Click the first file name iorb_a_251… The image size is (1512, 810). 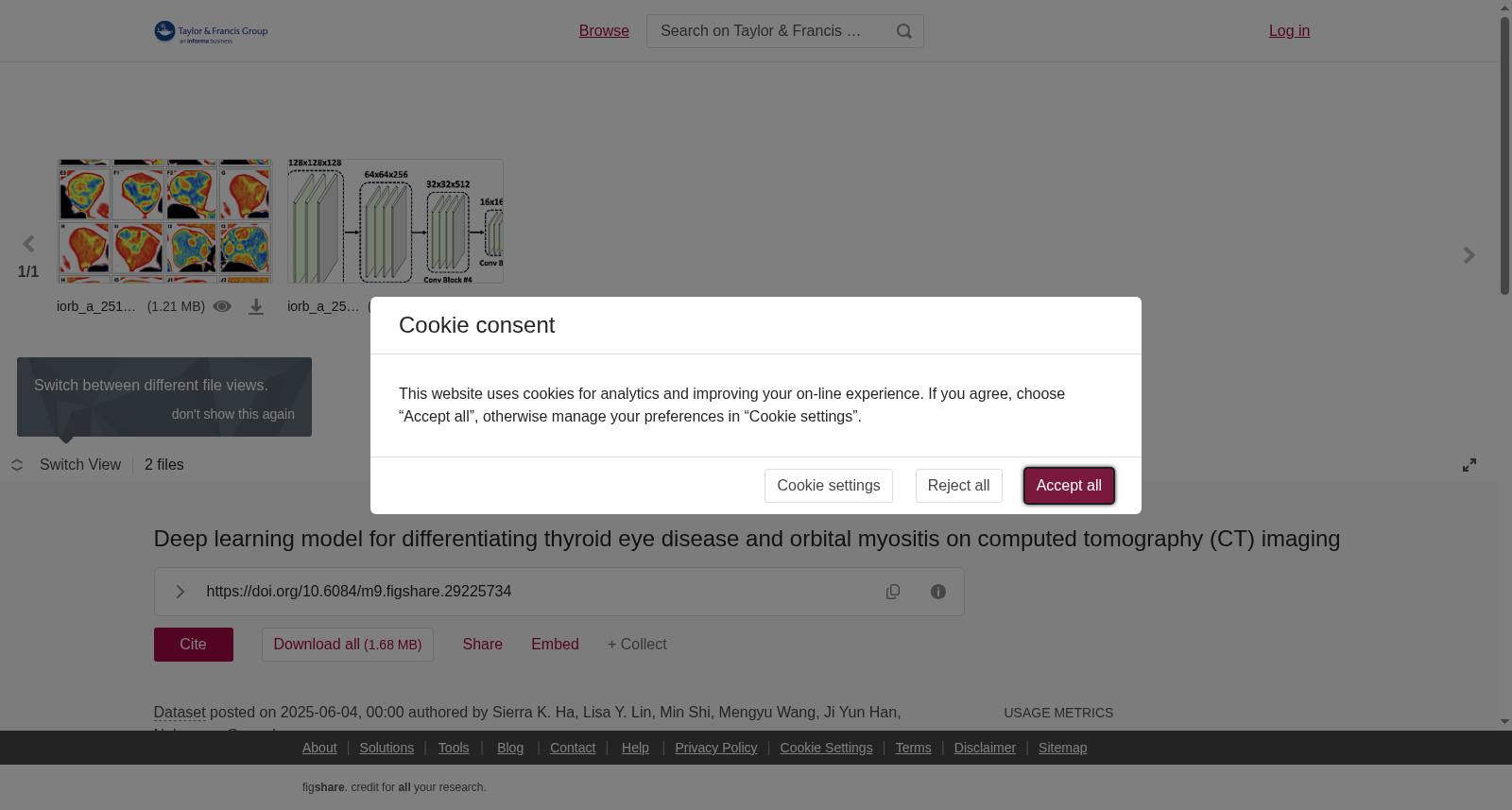[x=96, y=306]
